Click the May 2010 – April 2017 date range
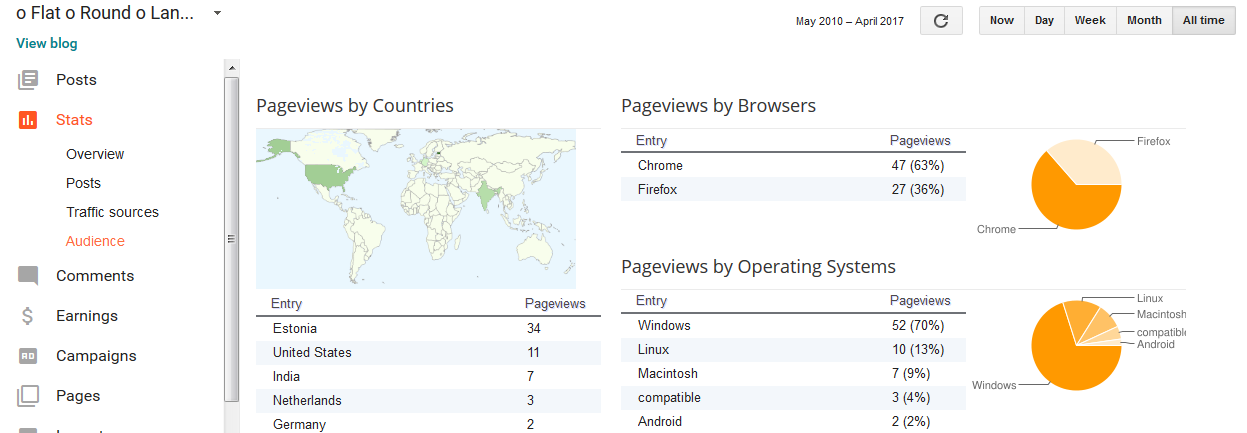Screen dimensions: 1247x433 [850, 21]
